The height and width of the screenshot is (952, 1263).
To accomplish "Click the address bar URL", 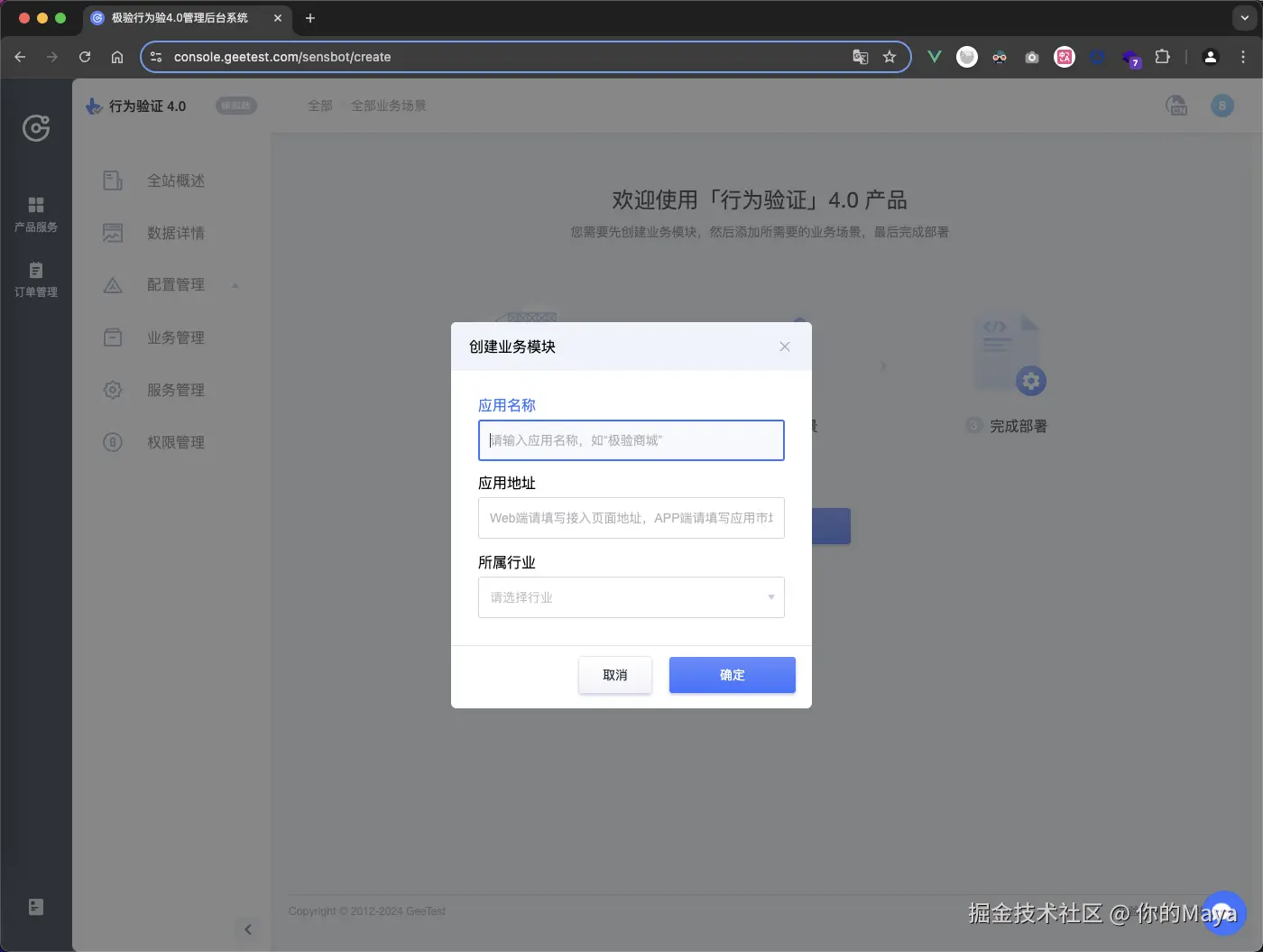I will pos(282,57).
